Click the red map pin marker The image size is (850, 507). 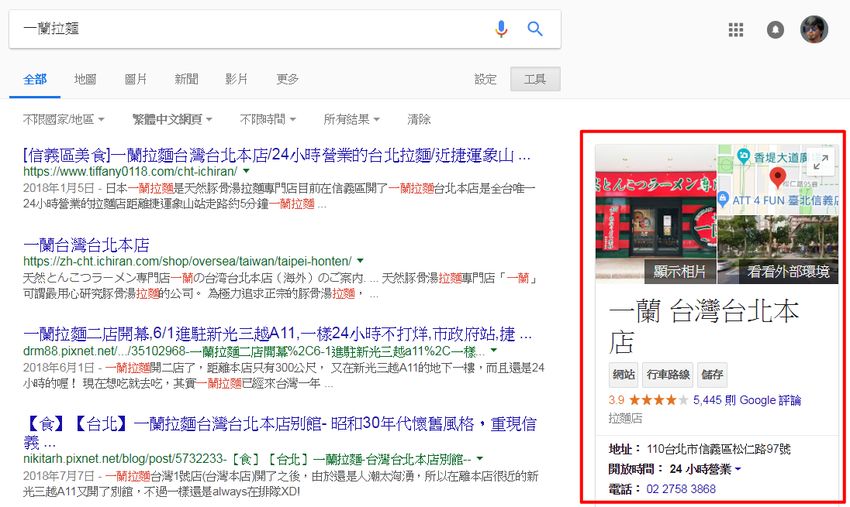point(777,177)
